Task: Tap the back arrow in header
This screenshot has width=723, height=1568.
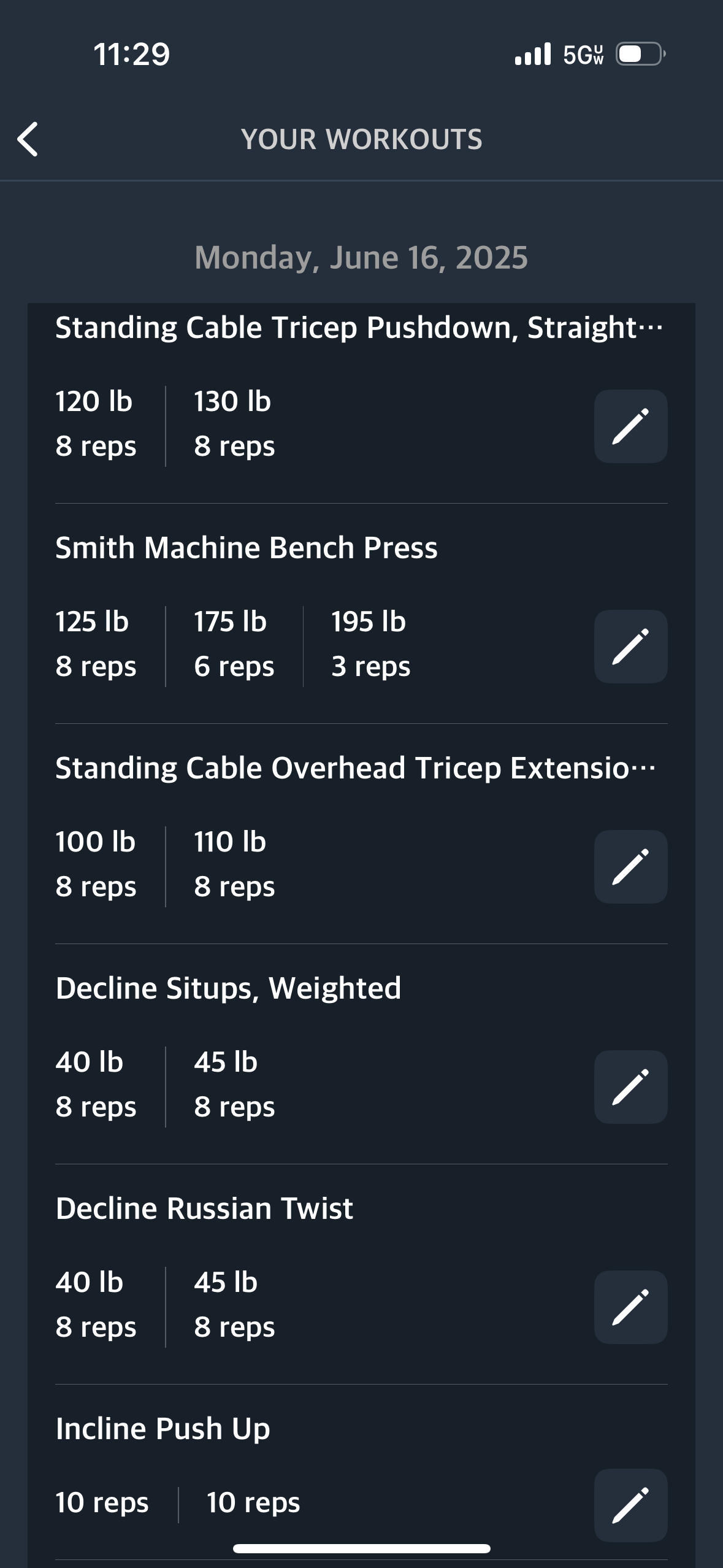Action: pos(28,139)
